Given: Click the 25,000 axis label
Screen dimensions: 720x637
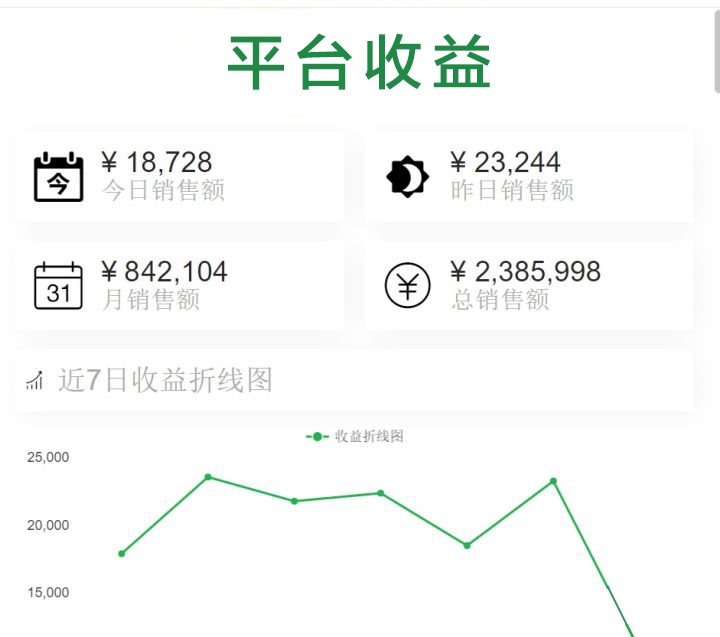Looking at the screenshot, I should pos(48,457).
